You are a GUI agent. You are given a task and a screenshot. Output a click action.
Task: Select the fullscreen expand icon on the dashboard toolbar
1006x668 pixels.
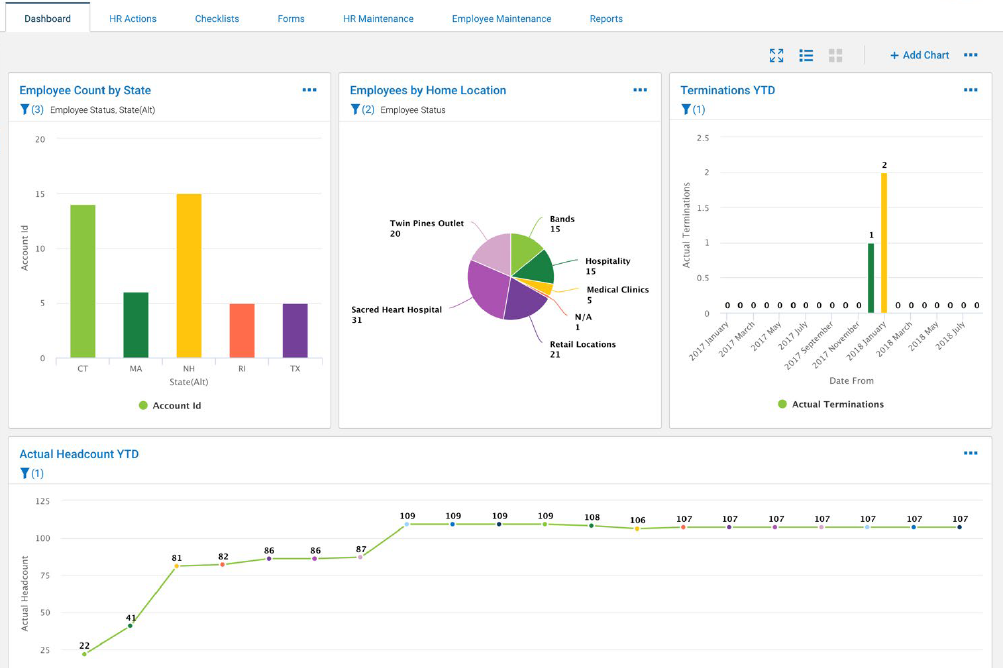pos(777,56)
